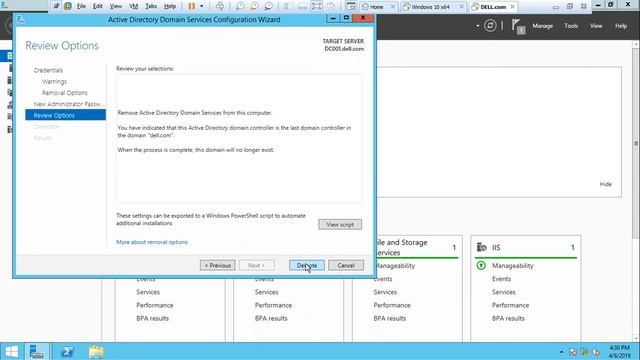Click the IIS Manageability green status icon

tap(481, 266)
